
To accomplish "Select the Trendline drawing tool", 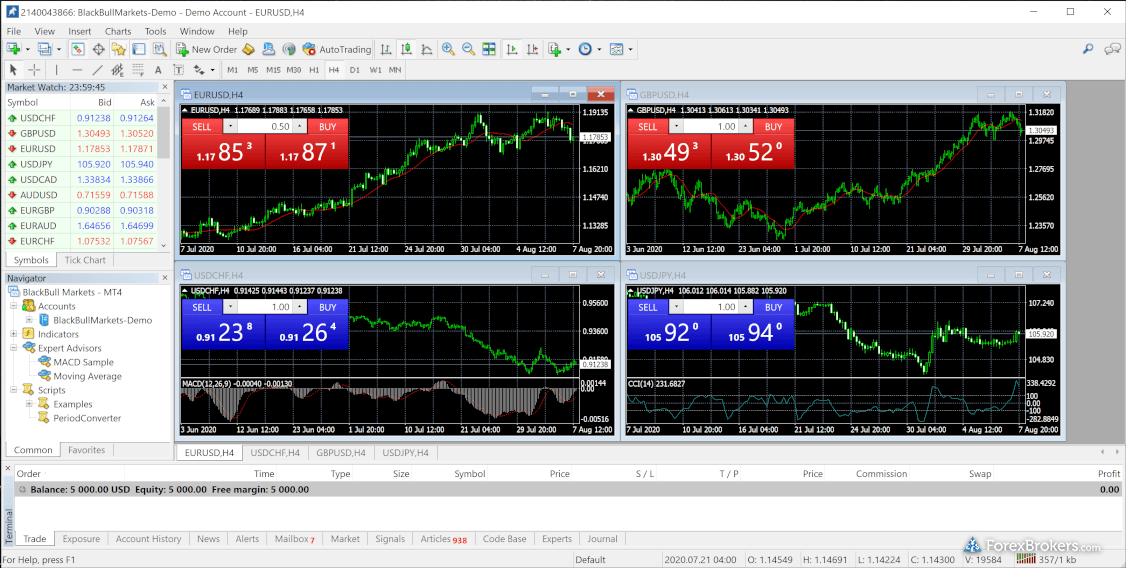I will [x=98, y=70].
